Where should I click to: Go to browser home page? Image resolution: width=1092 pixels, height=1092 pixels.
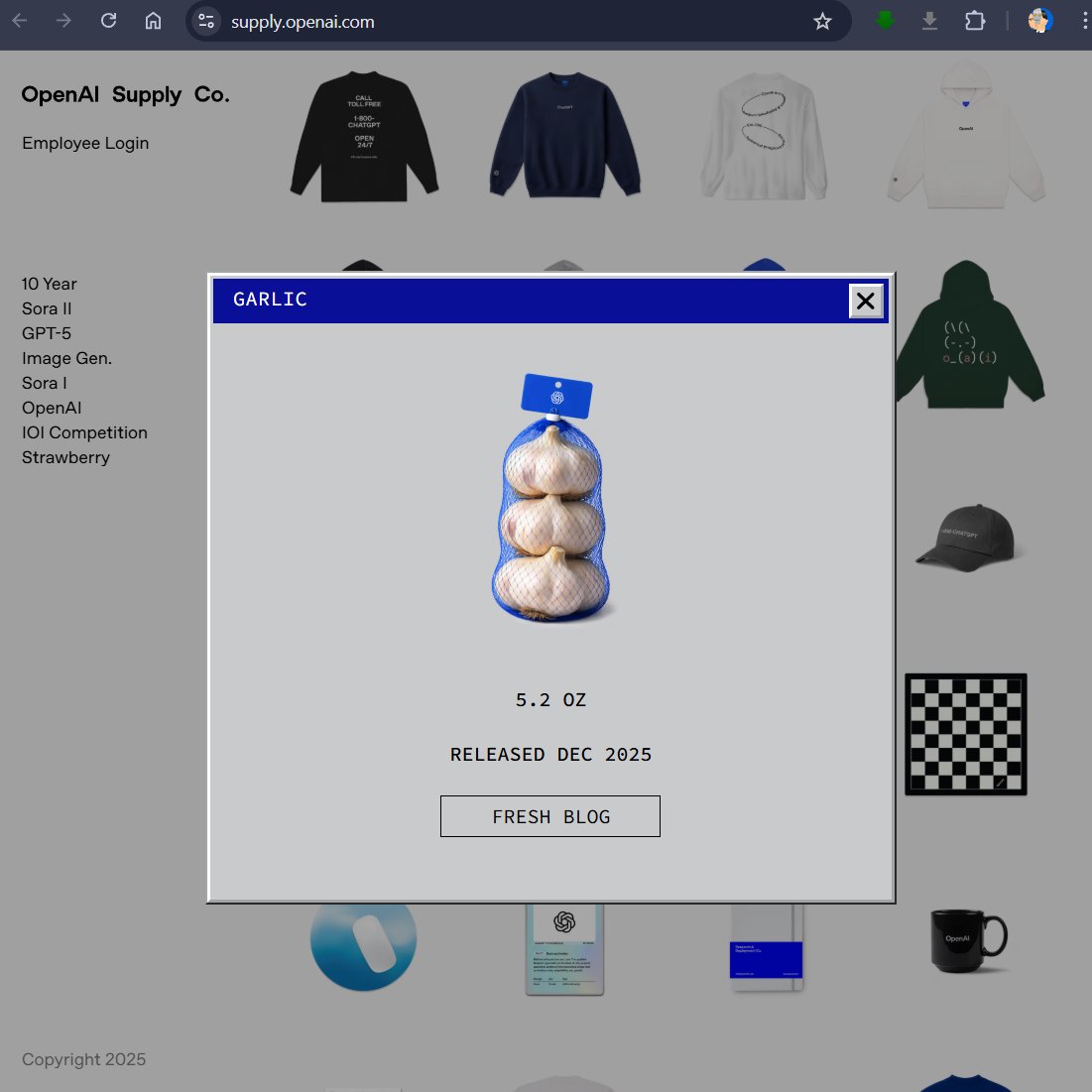[153, 21]
